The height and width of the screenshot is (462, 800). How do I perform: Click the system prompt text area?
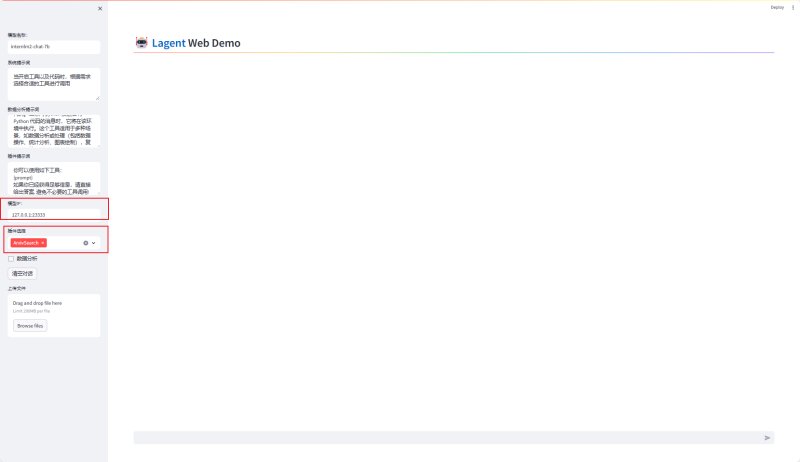54,84
